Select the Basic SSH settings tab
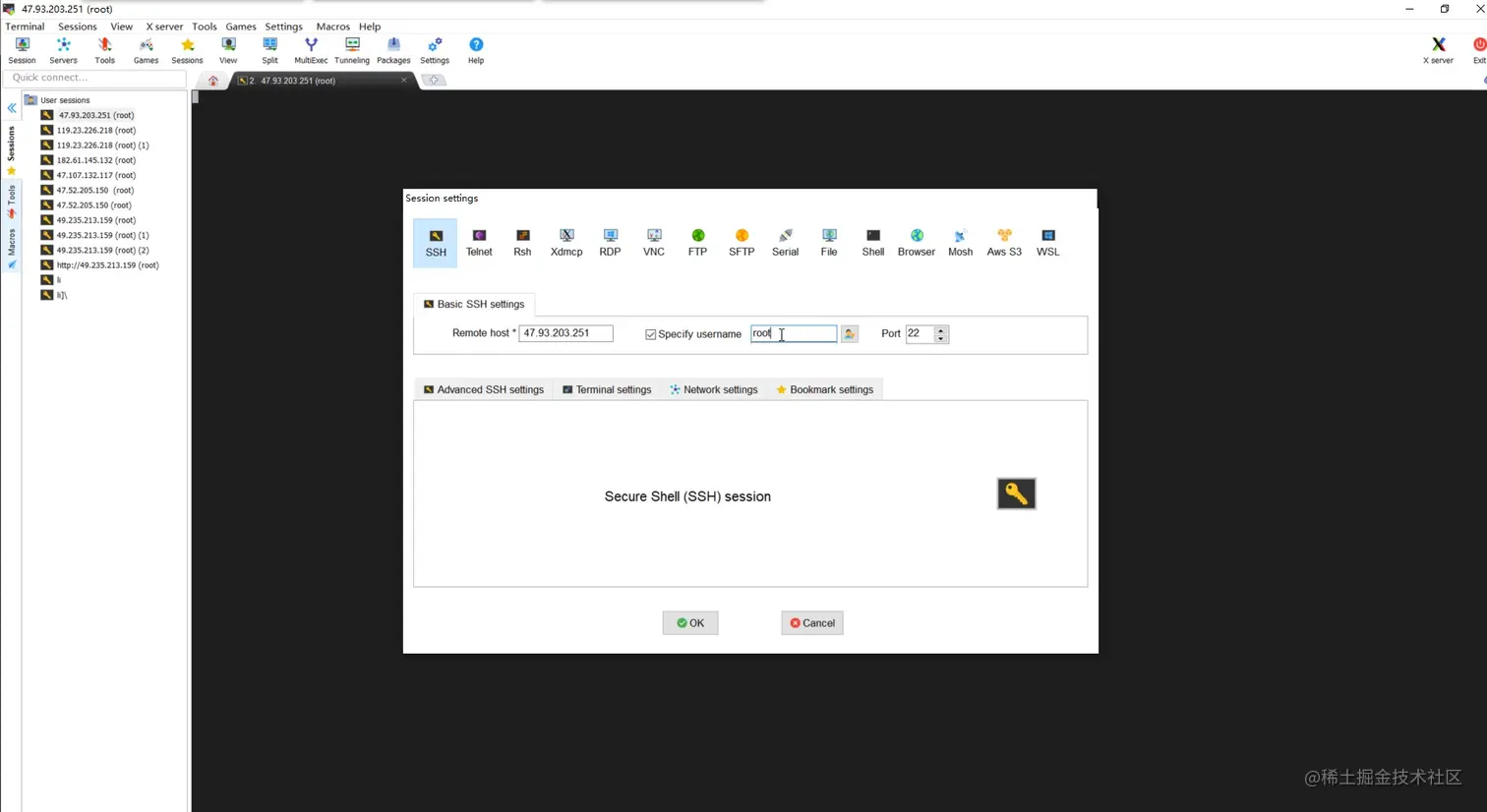 pos(474,304)
